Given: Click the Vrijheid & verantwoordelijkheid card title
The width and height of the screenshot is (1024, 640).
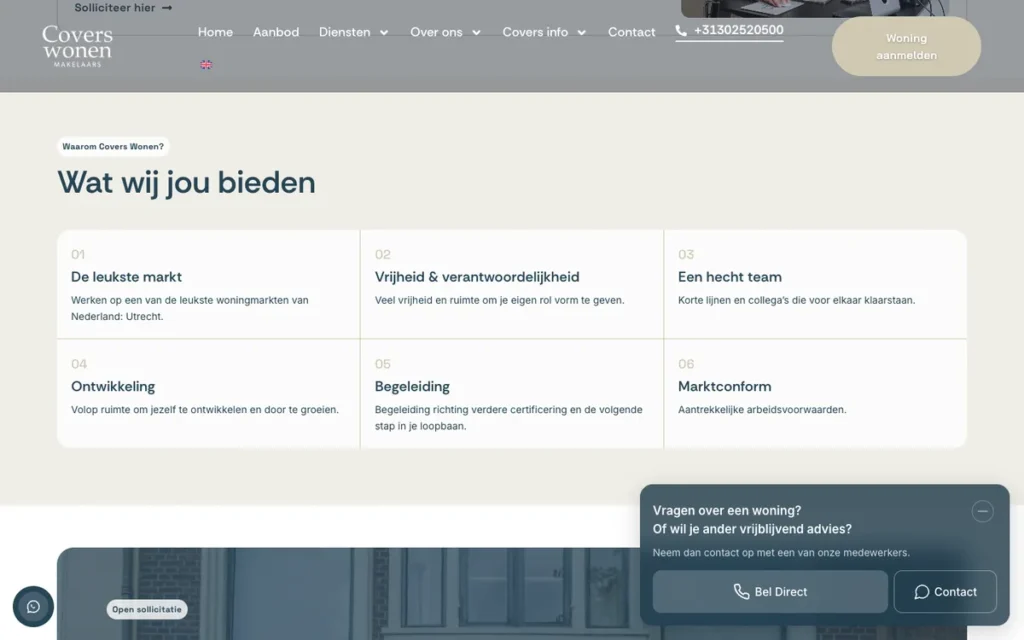Looking at the screenshot, I should click(x=477, y=277).
